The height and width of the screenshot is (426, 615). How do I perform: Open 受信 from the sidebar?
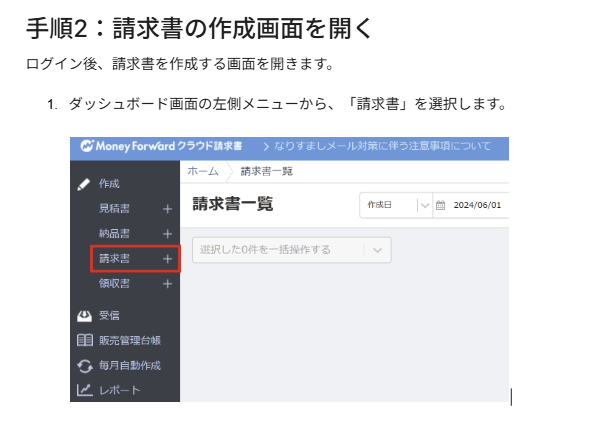[109, 315]
